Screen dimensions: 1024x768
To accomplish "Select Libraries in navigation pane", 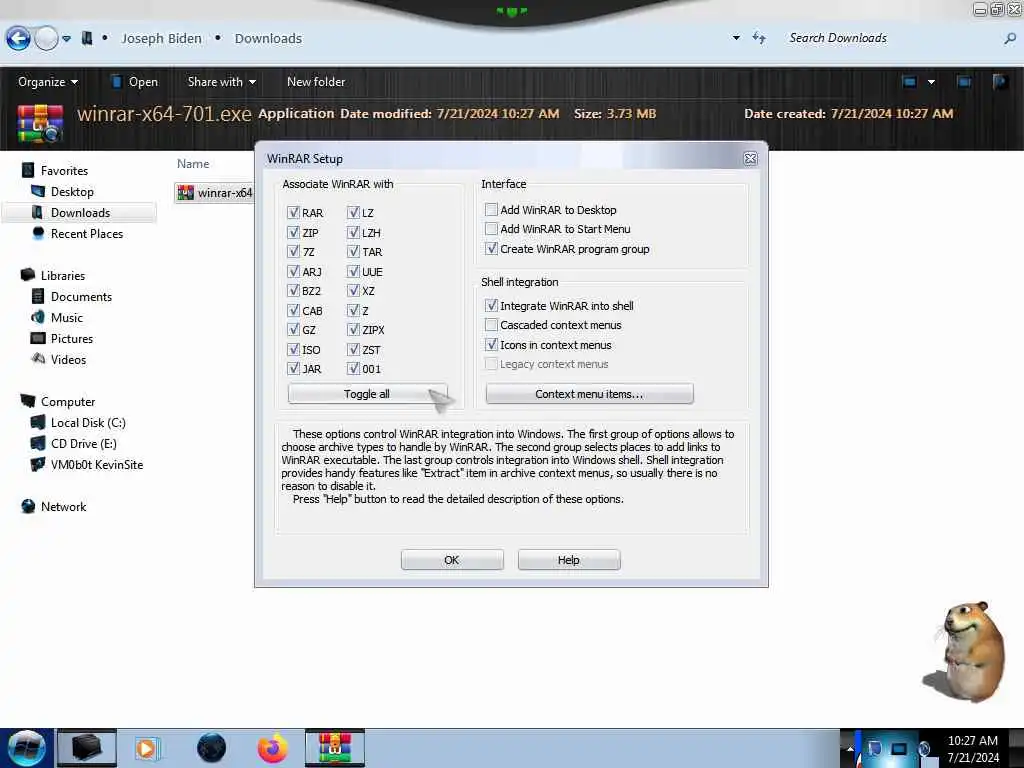I will coord(63,275).
